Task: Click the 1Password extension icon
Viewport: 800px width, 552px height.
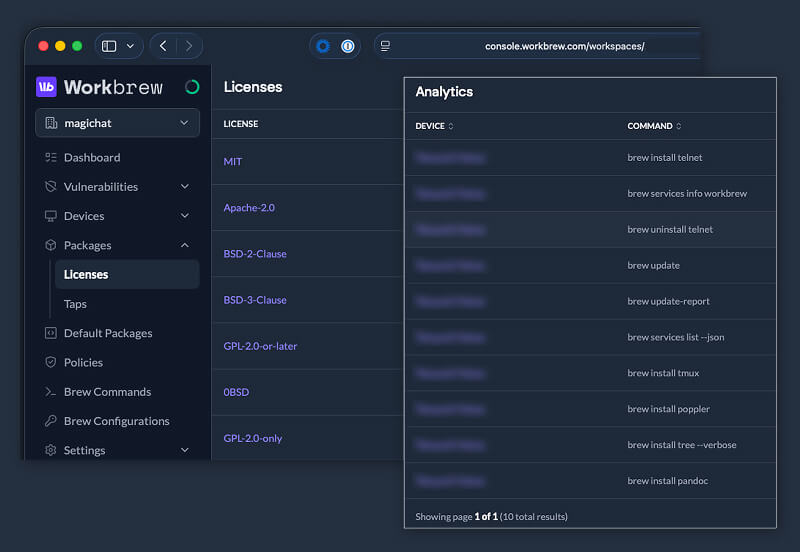Action: (347, 46)
